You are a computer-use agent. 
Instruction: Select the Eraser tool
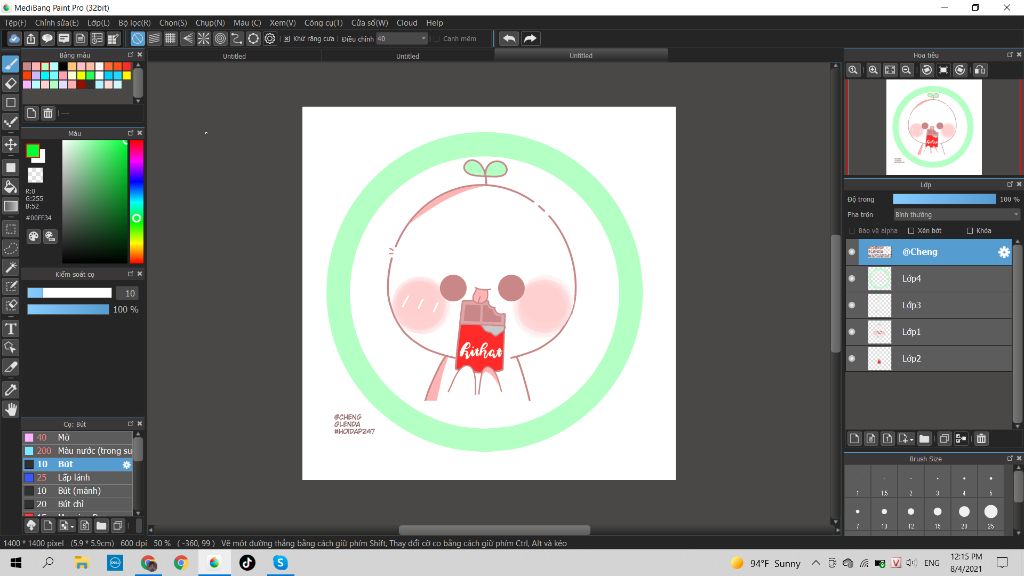(10, 84)
